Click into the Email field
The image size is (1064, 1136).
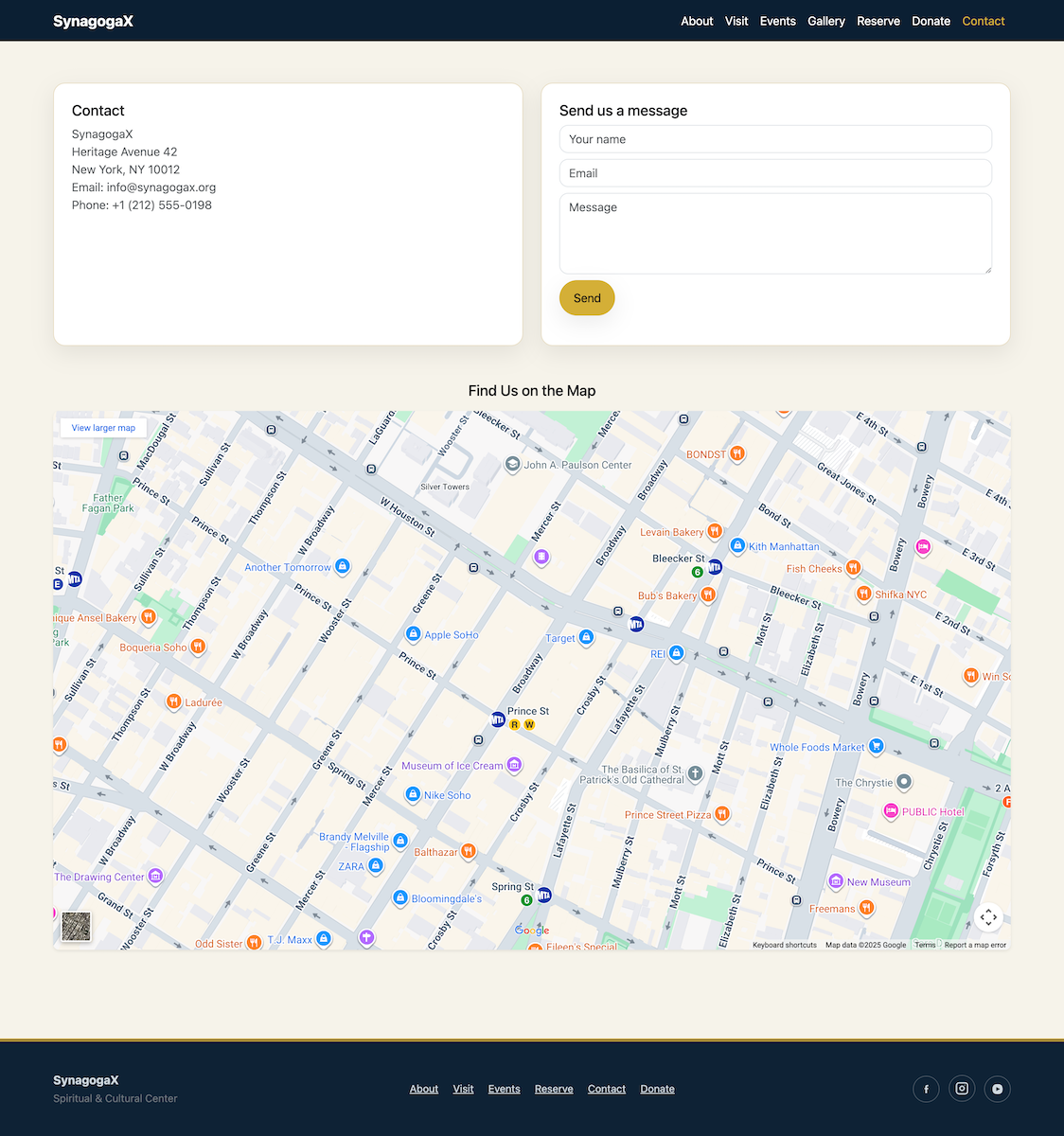(775, 173)
